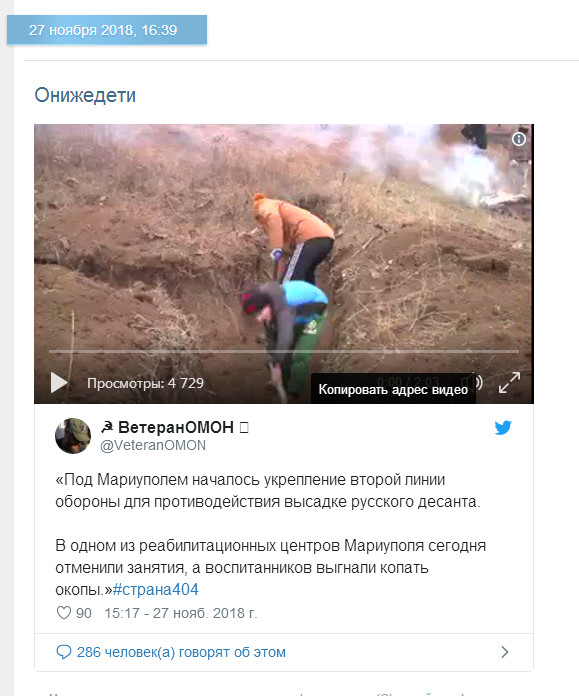579x696 pixels.
Task: Open the Twitter bird logo
Action: tap(503, 427)
